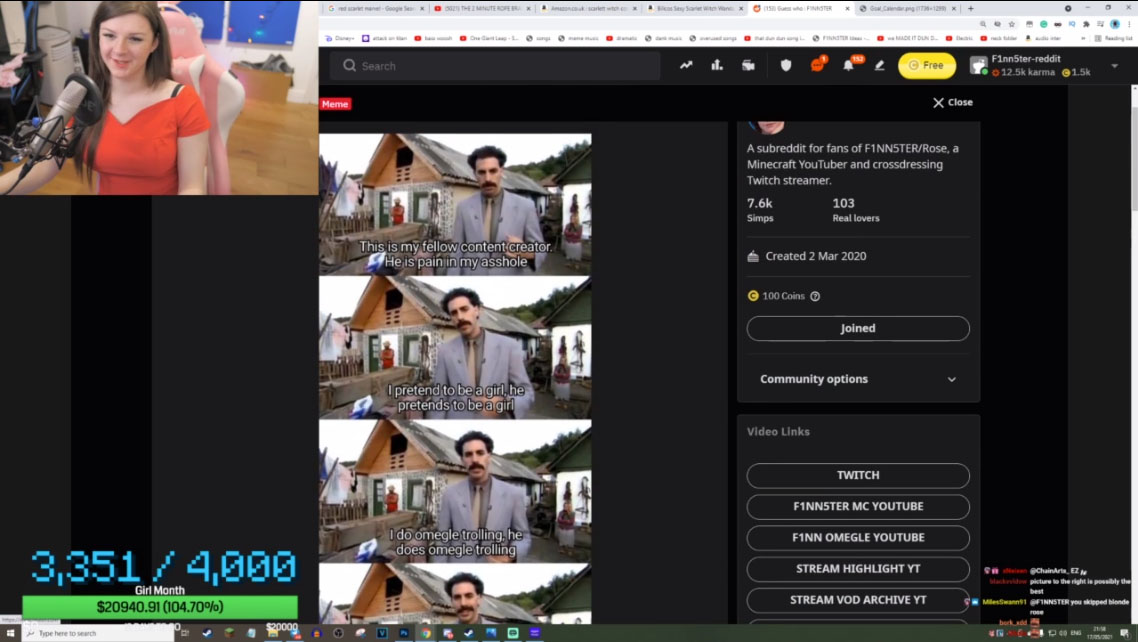Viewport: 1138px width, 642px height.
Task: Focus the Reddit search field
Action: point(496,66)
